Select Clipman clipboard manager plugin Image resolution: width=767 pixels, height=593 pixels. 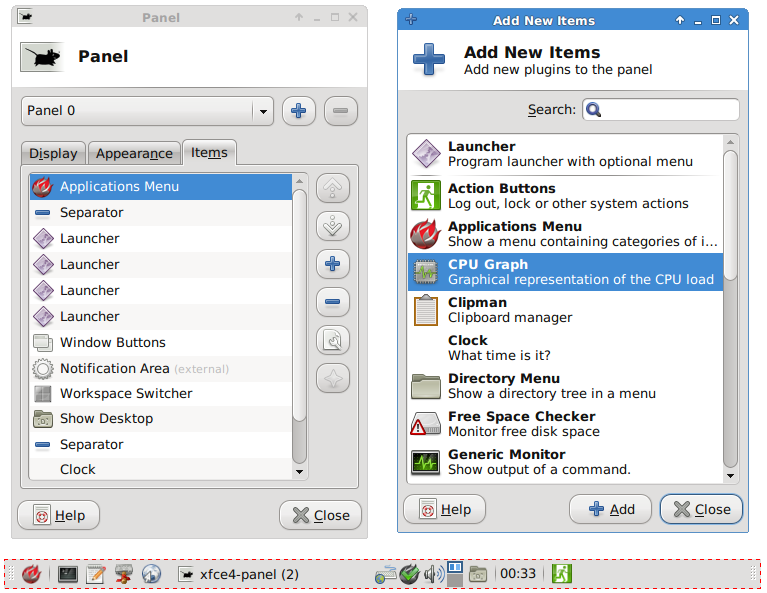[565, 310]
